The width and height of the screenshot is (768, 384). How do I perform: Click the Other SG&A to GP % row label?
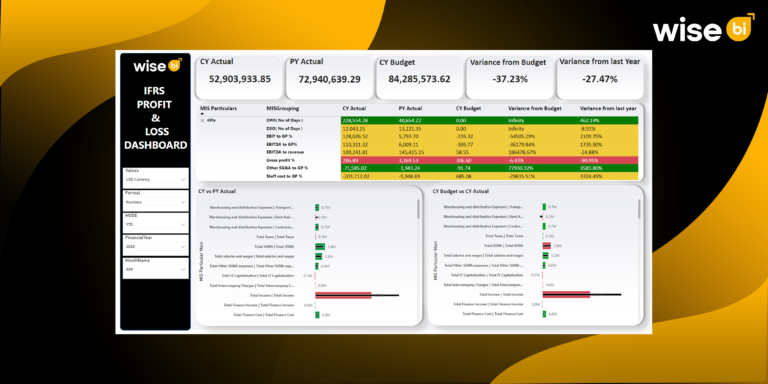pos(287,168)
